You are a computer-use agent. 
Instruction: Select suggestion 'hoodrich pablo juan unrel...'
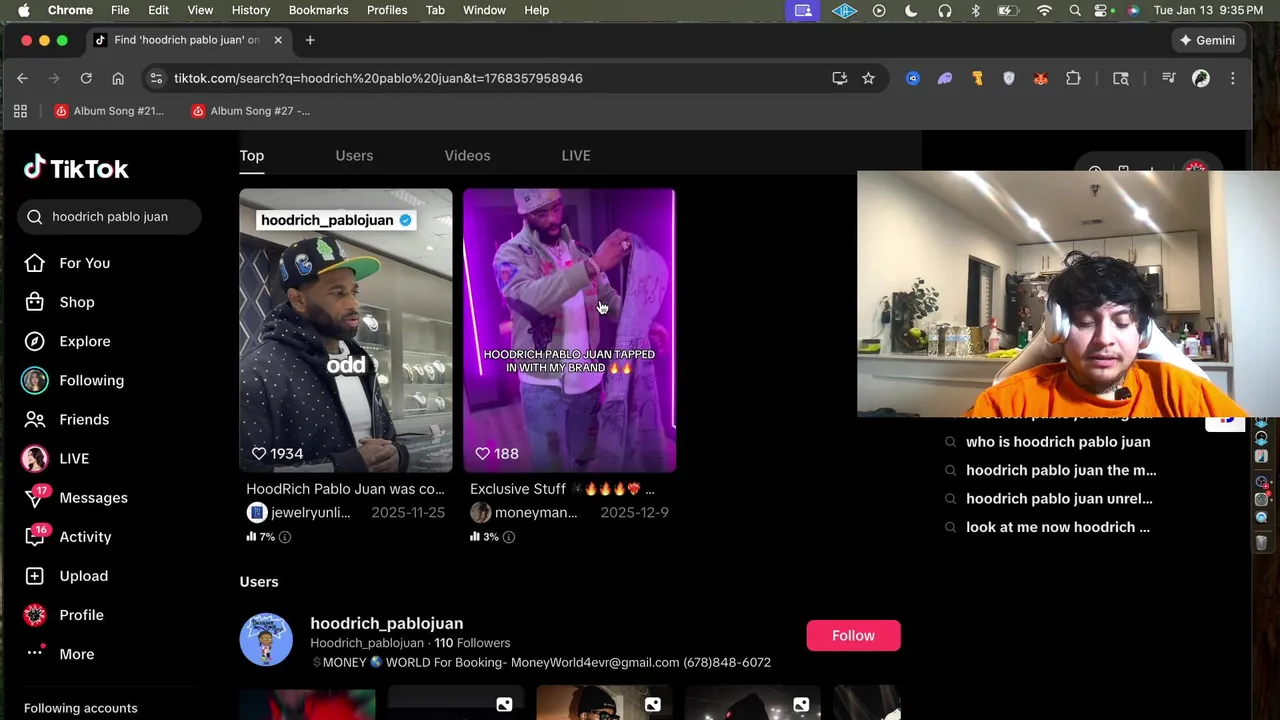tap(1059, 499)
